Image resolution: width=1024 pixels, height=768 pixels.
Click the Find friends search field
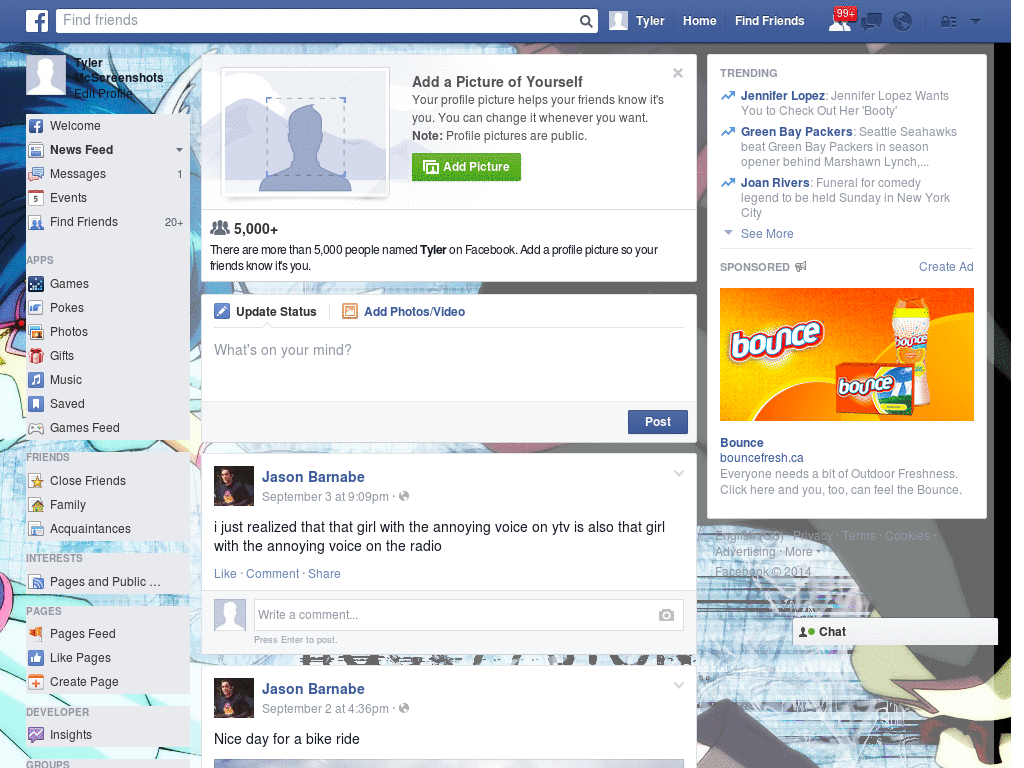tap(318, 21)
